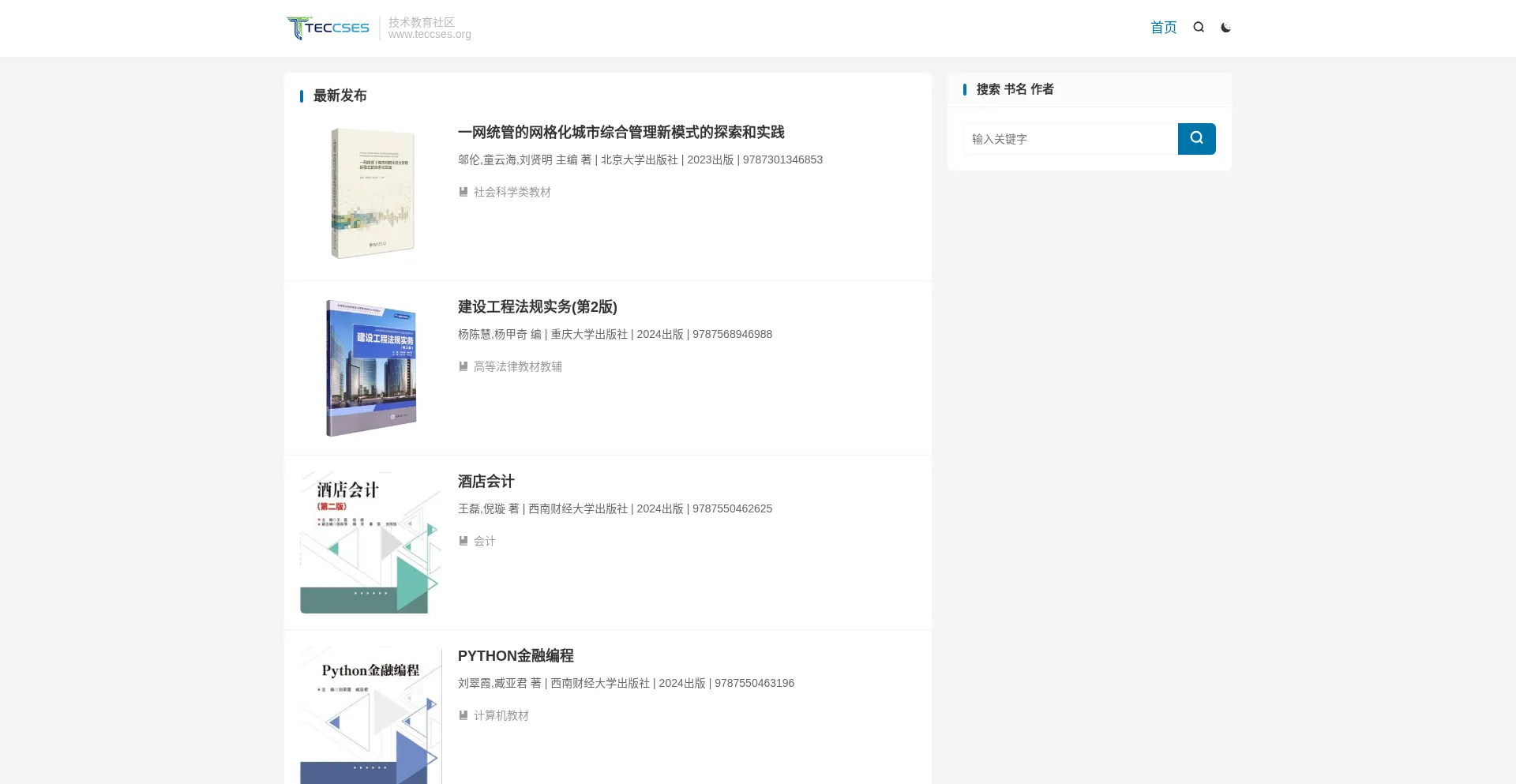This screenshot has width=1516, height=784.
Task: Click the TECCSES logo
Action: click(328, 28)
